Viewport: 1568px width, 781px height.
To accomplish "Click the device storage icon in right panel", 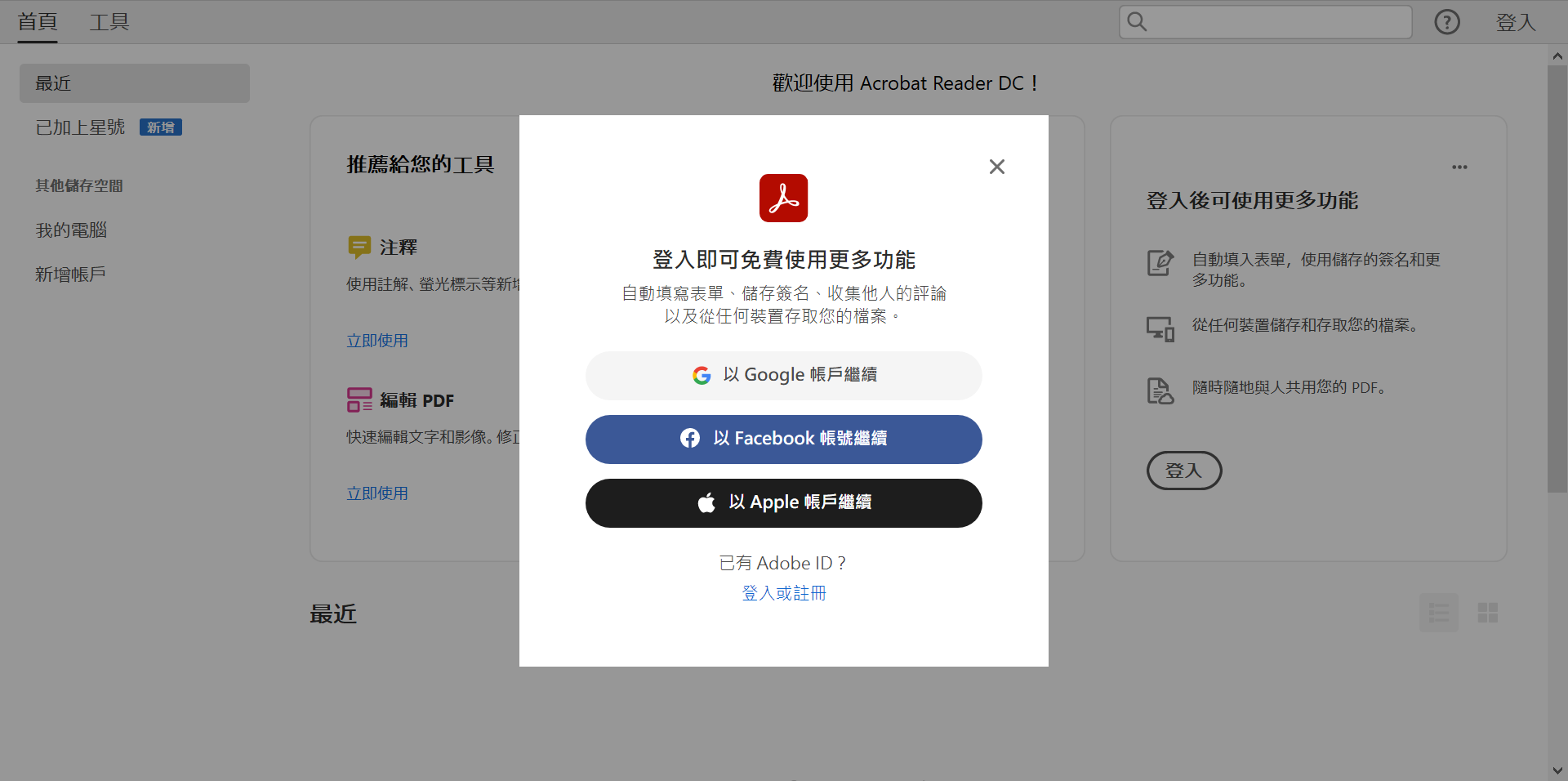I will (1160, 327).
